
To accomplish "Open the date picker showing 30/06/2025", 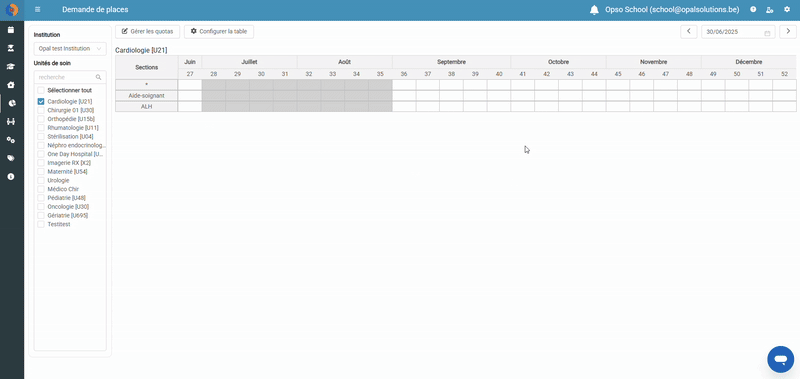I will click(x=738, y=32).
